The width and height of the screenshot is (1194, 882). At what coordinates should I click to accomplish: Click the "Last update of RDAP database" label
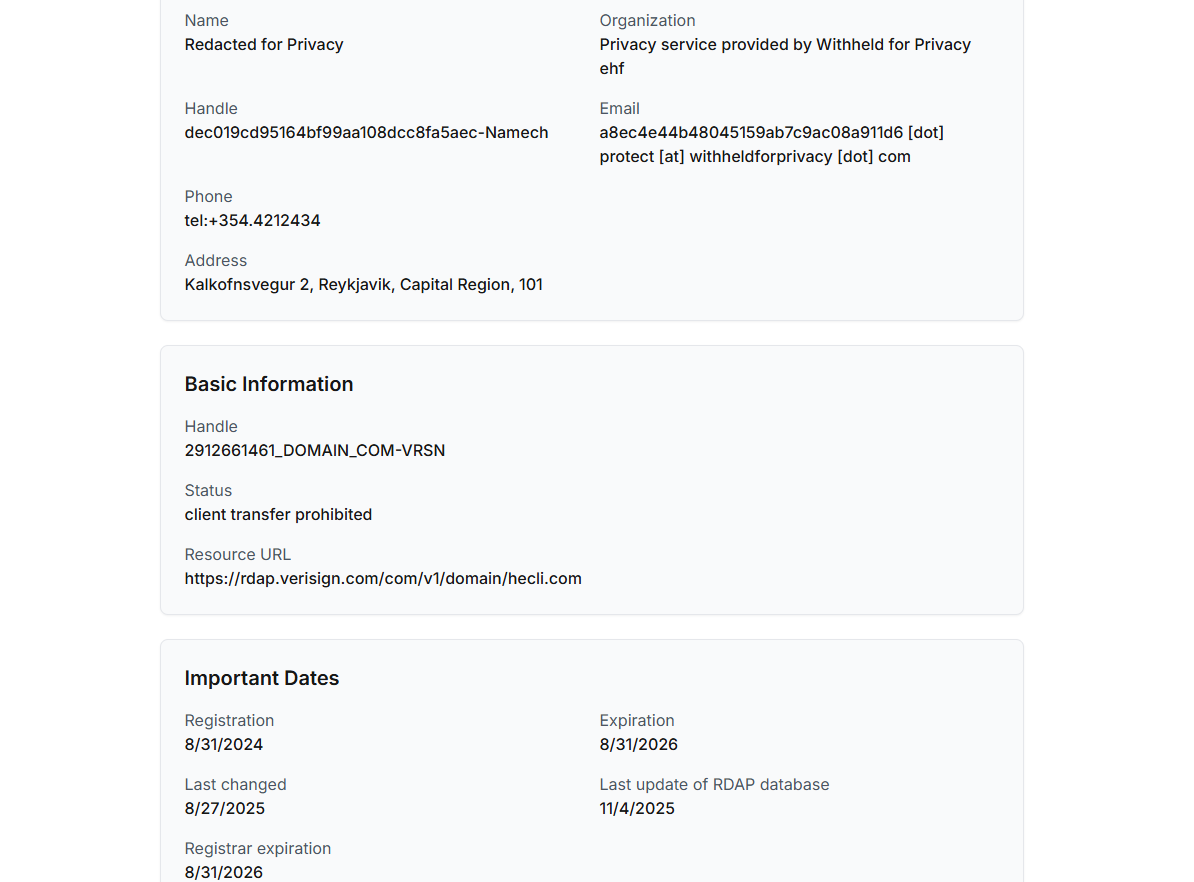click(x=714, y=784)
